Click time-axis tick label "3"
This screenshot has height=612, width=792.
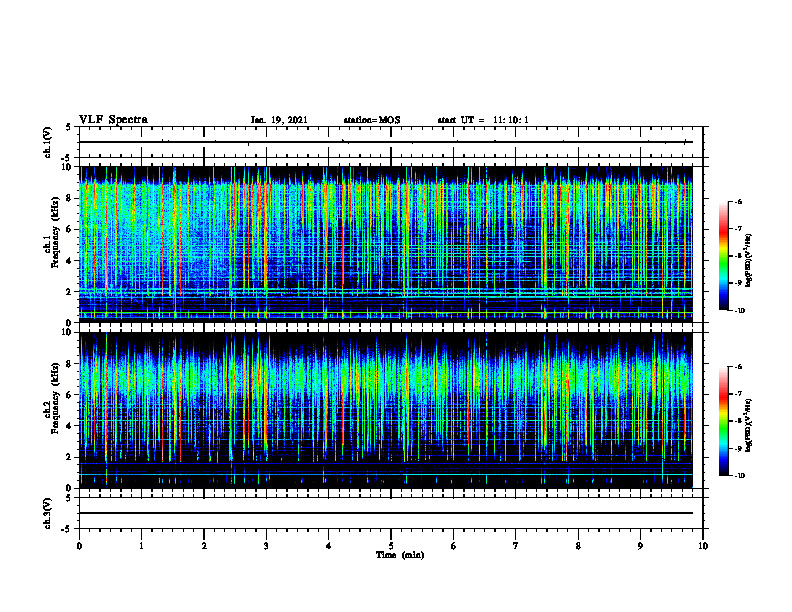click(x=266, y=546)
